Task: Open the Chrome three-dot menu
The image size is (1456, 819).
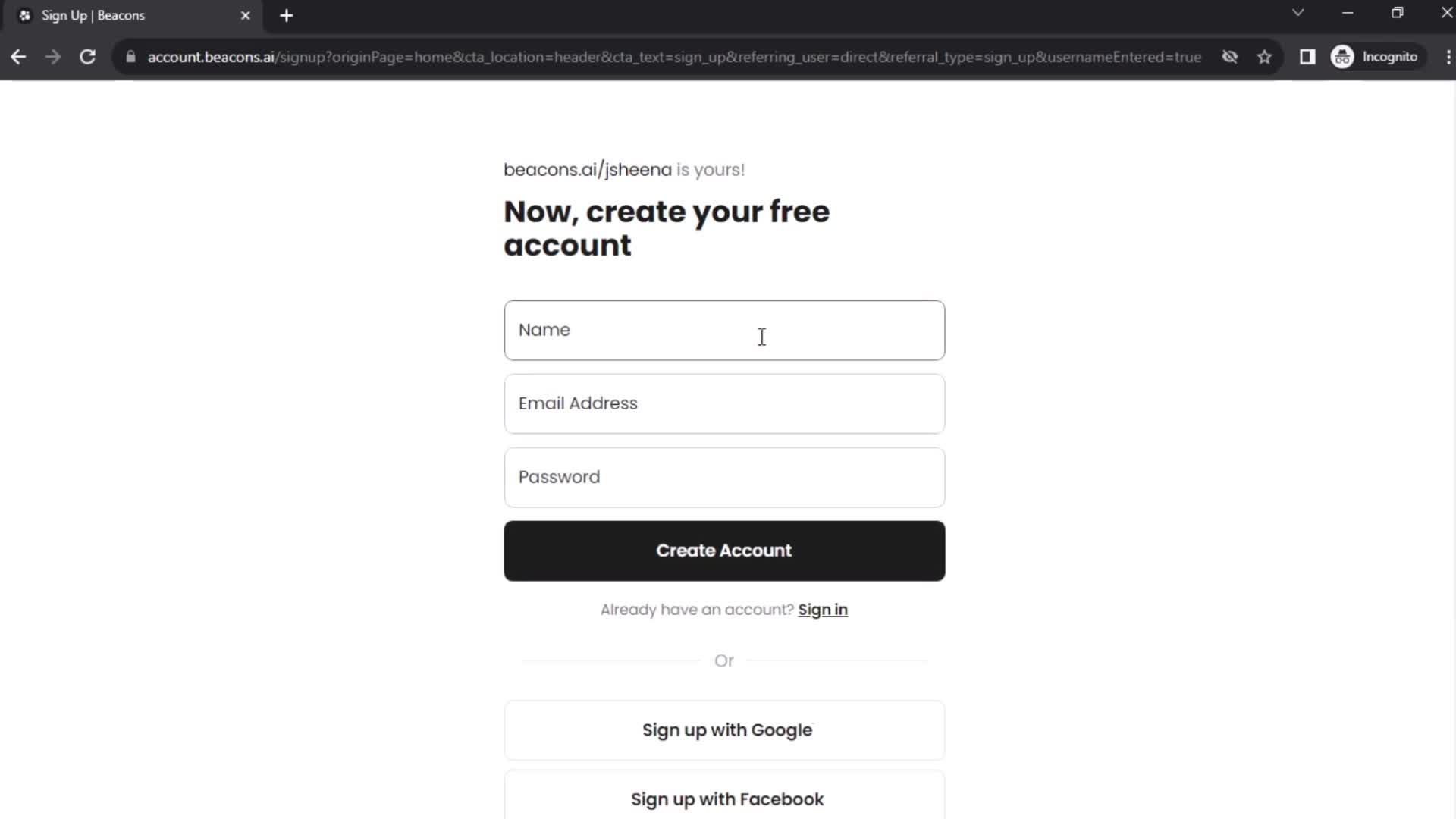Action: (1448, 57)
